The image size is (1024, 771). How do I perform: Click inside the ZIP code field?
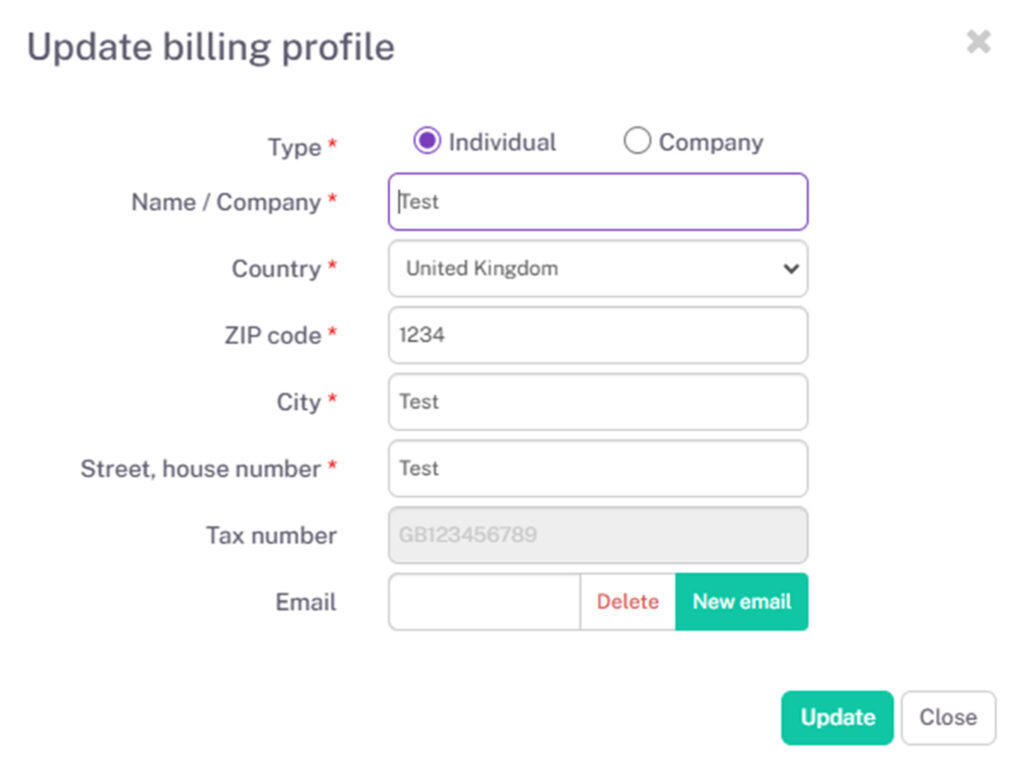click(598, 335)
